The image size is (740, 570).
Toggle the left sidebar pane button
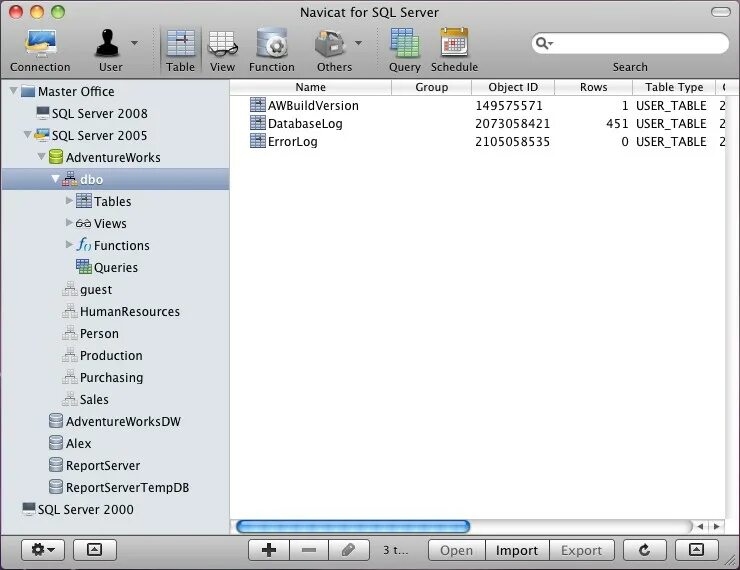point(94,550)
